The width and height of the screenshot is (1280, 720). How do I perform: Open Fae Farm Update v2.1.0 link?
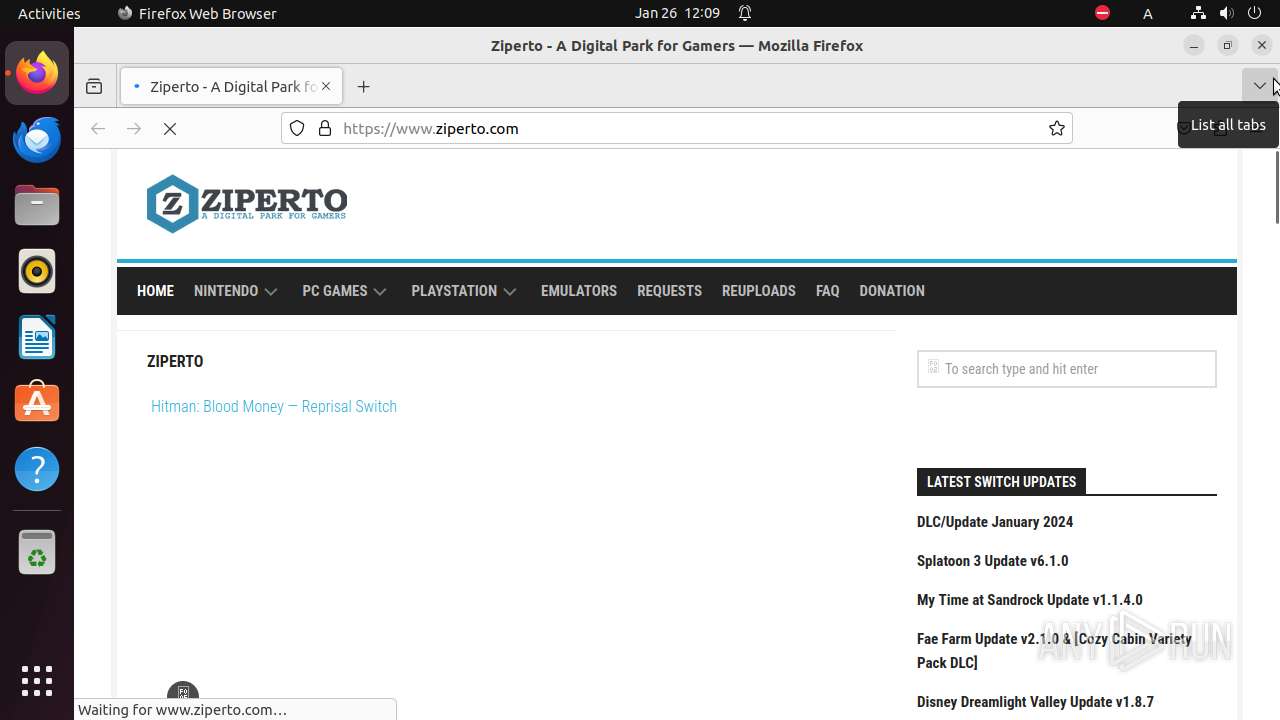[1054, 651]
